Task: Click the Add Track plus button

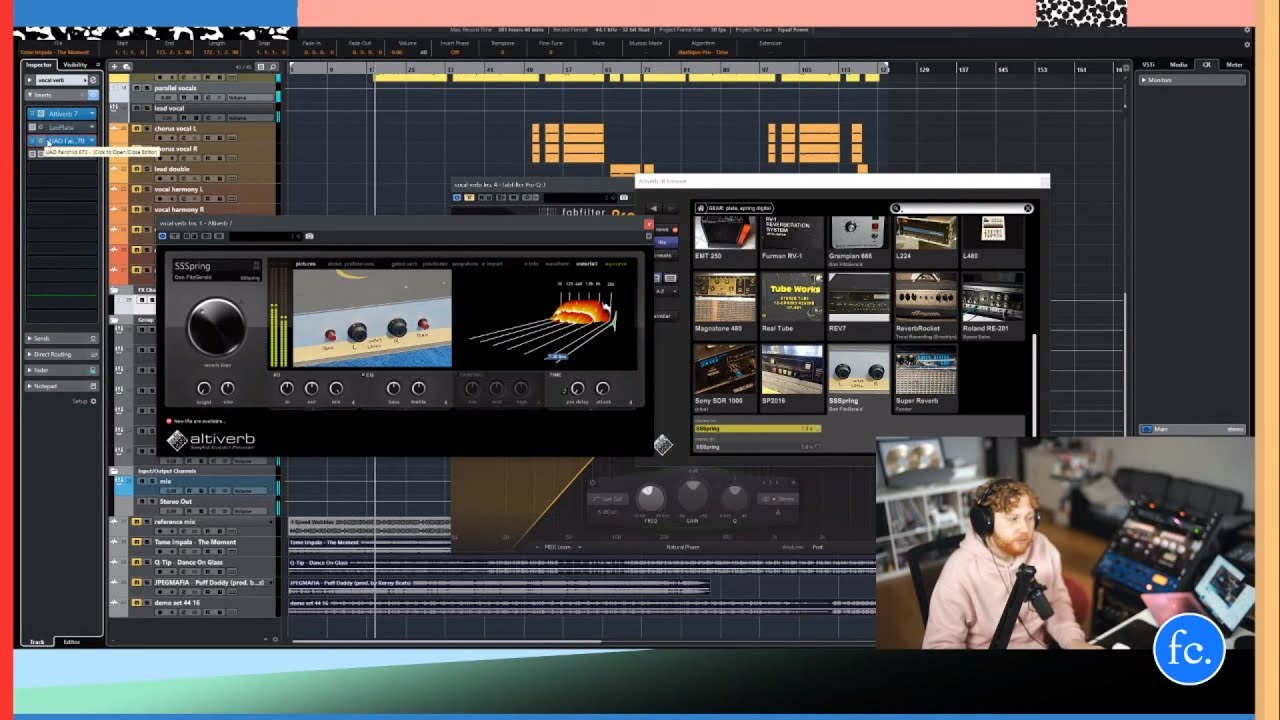Action: [x=114, y=67]
